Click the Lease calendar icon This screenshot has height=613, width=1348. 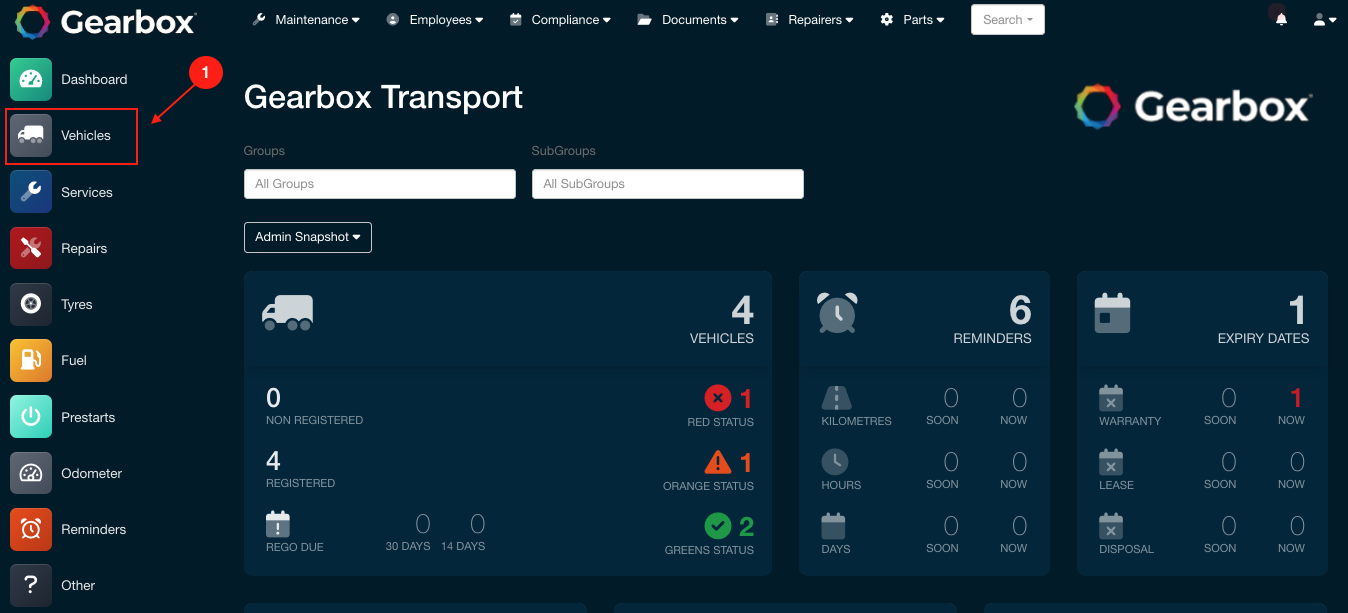[x=1111, y=462]
